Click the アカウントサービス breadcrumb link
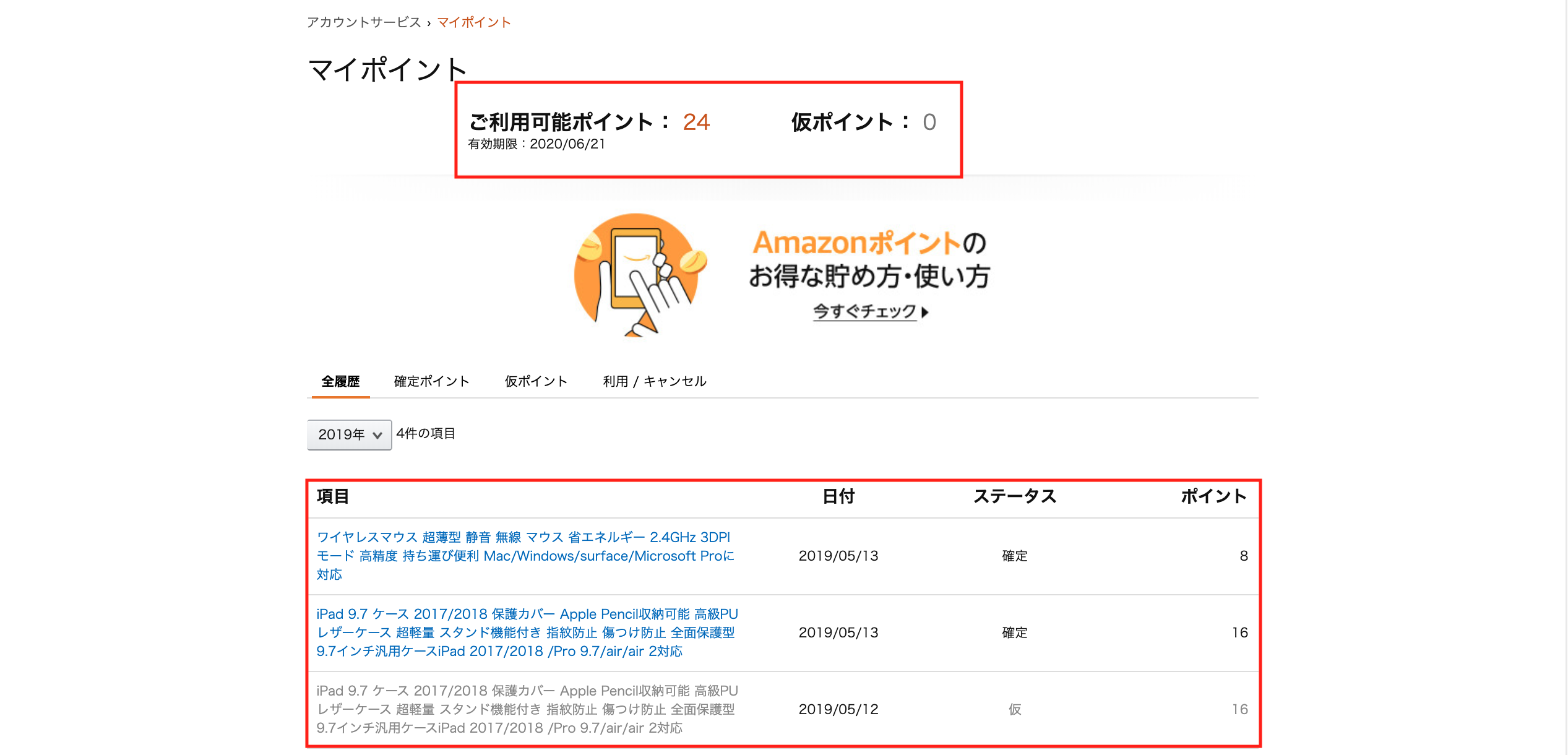The height and width of the screenshot is (755, 1568). pyautogui.click(x=363, y=22)
